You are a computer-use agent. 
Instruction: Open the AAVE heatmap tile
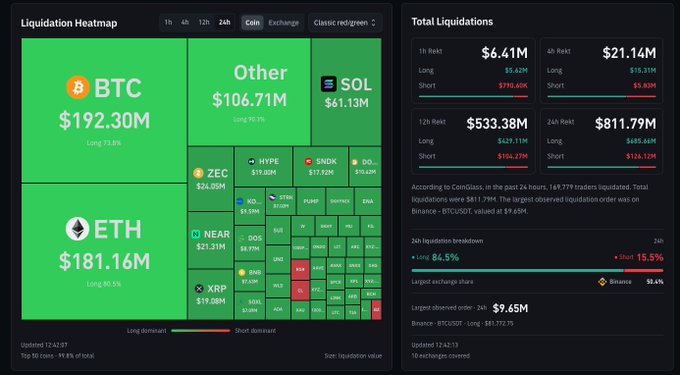[318, 268]
